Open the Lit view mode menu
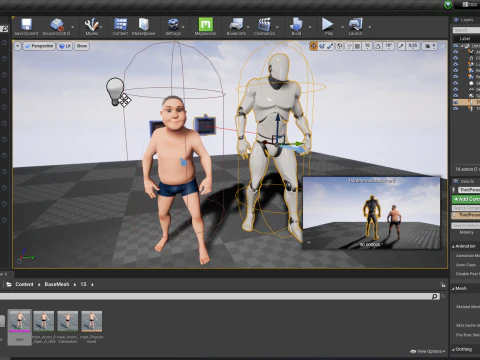This screenshot has width=480, height=360. (65, 46)
